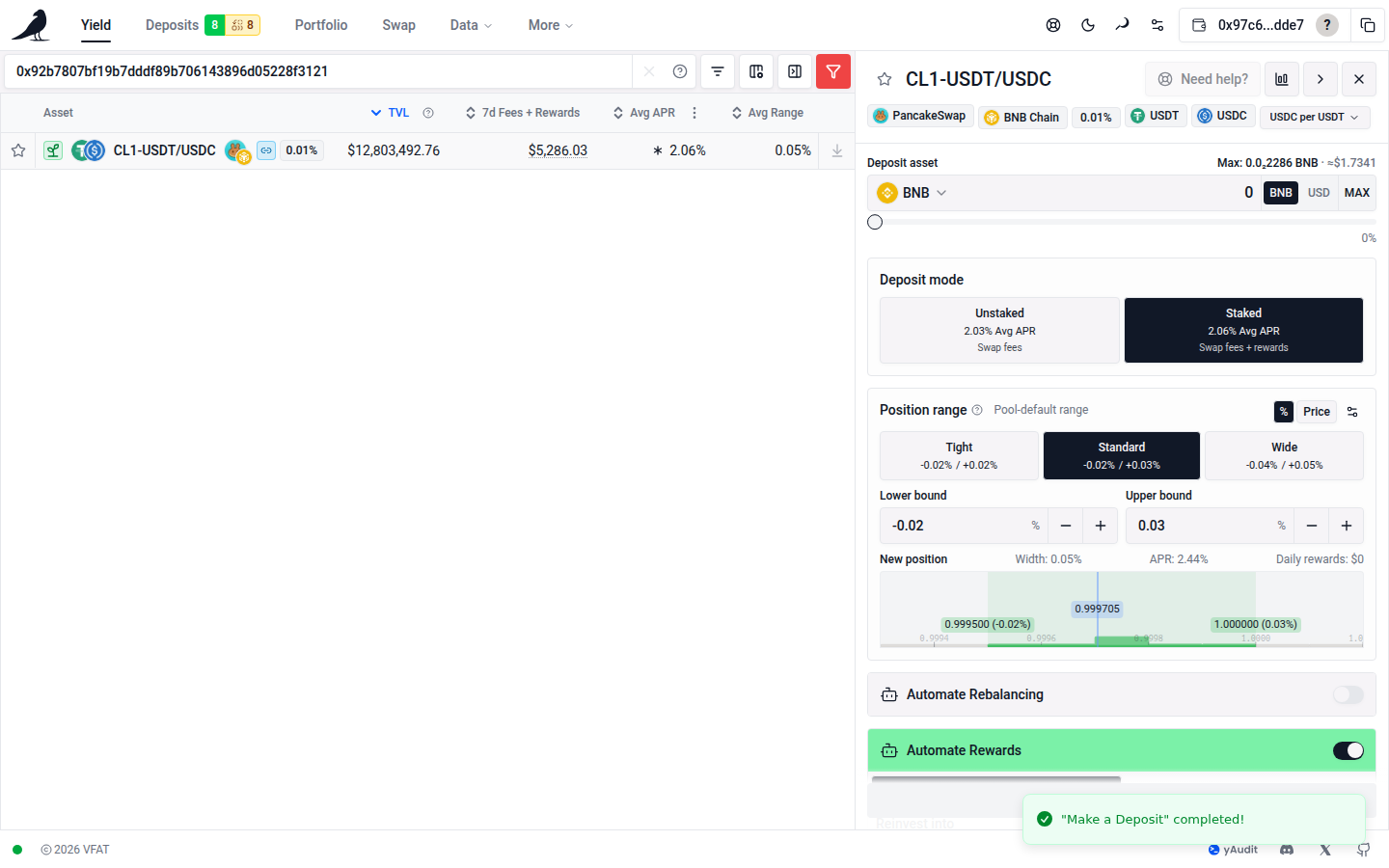
Task: Select the Staked deposit mode
Action: pyautogui.click(x=1243, y=330)
